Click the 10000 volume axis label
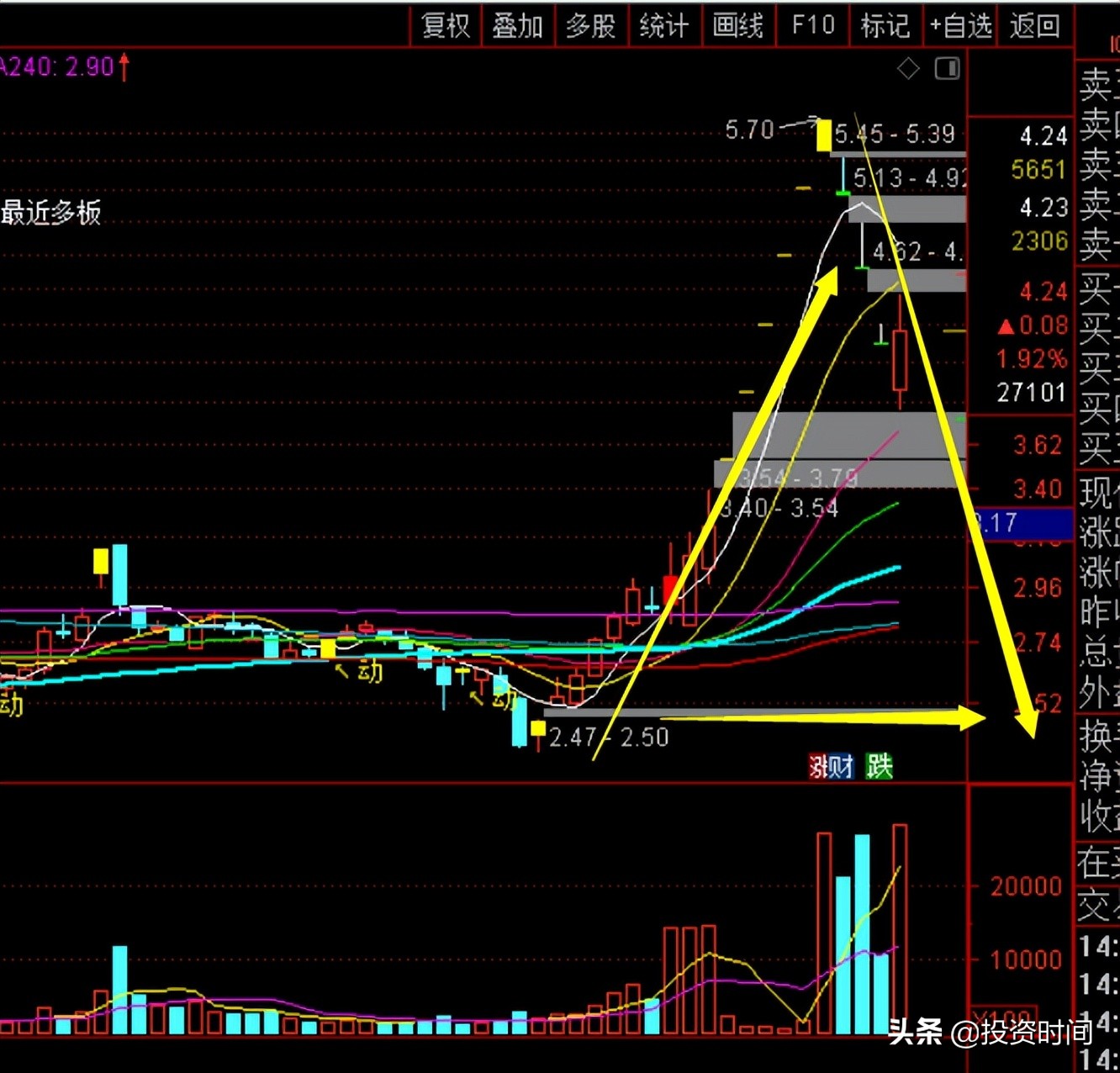The height and width of the screenshot is (1073, 1120). click(1026, 959)
